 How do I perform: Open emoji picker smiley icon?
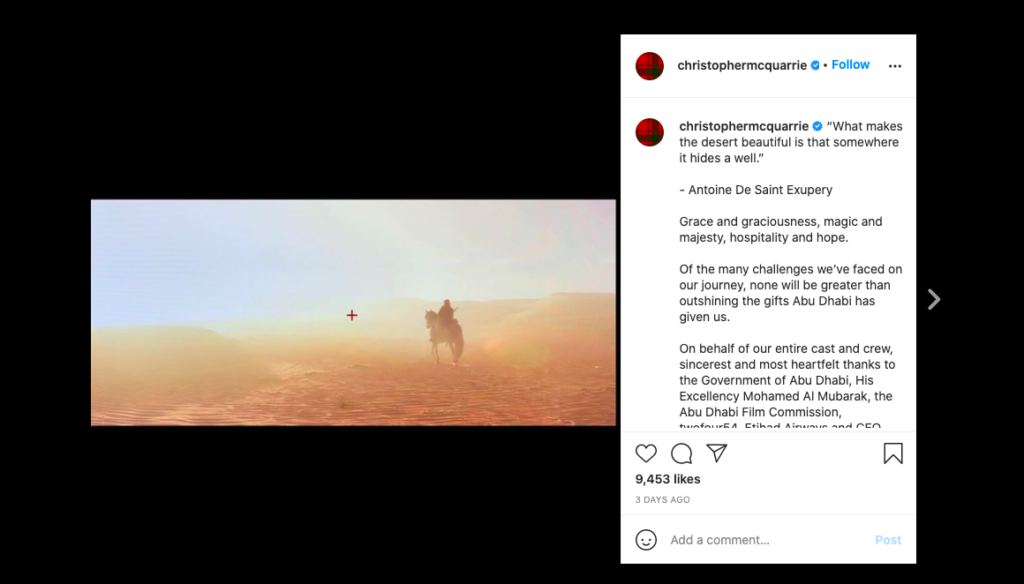pos(646,540)
